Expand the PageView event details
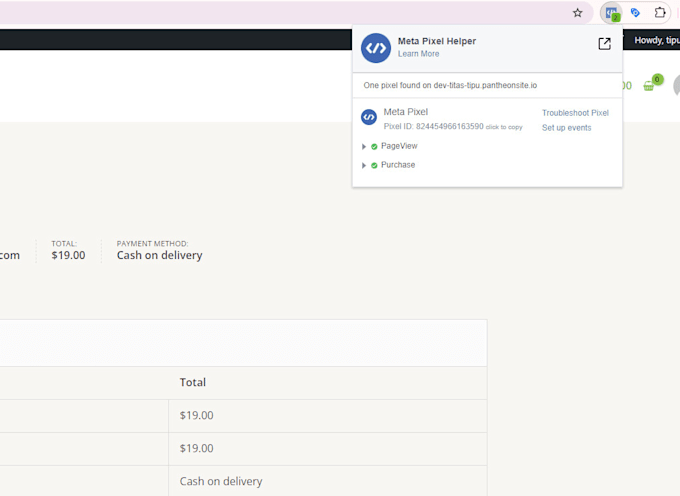 click(364, 146)
